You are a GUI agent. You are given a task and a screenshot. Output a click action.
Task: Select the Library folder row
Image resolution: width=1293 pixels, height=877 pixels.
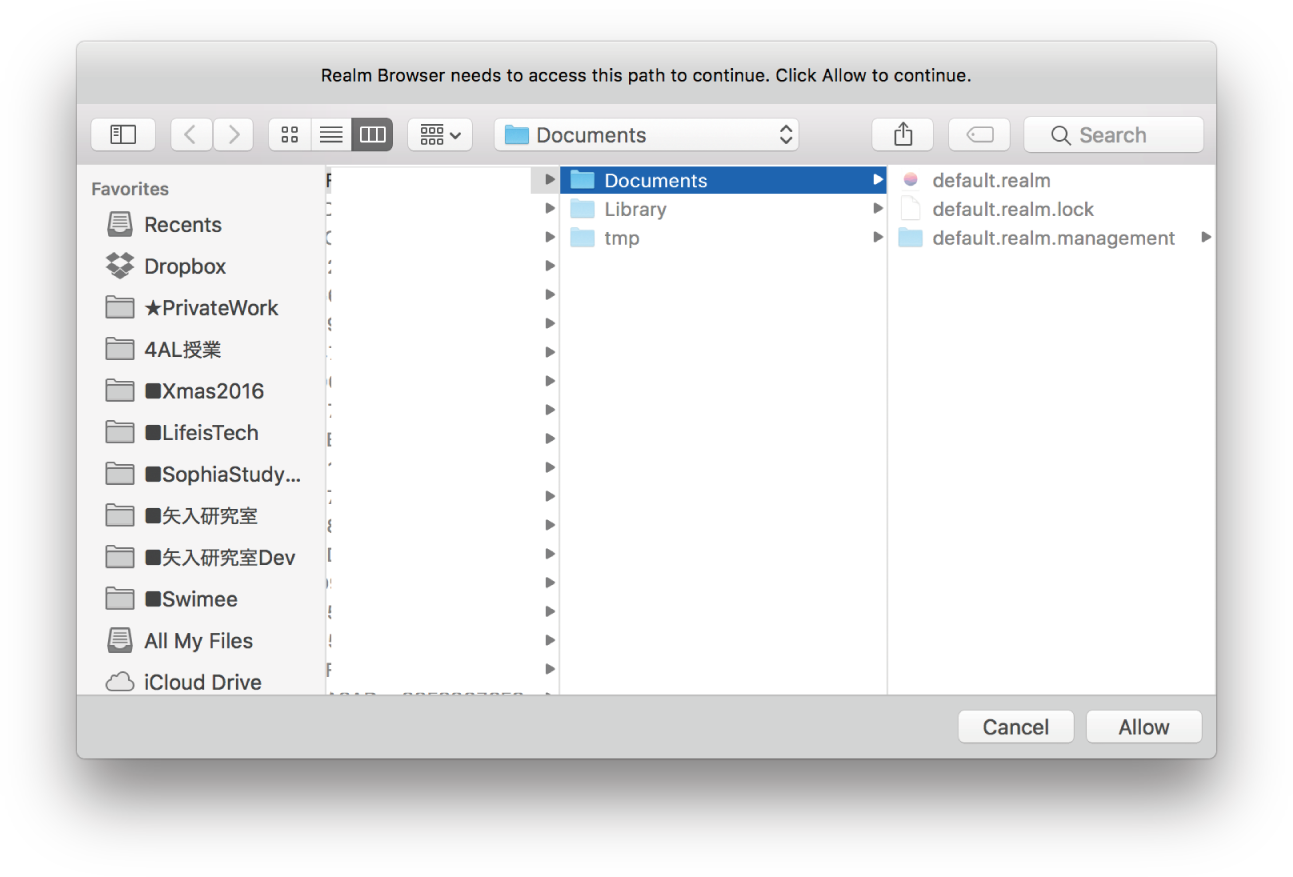(723, 209)
